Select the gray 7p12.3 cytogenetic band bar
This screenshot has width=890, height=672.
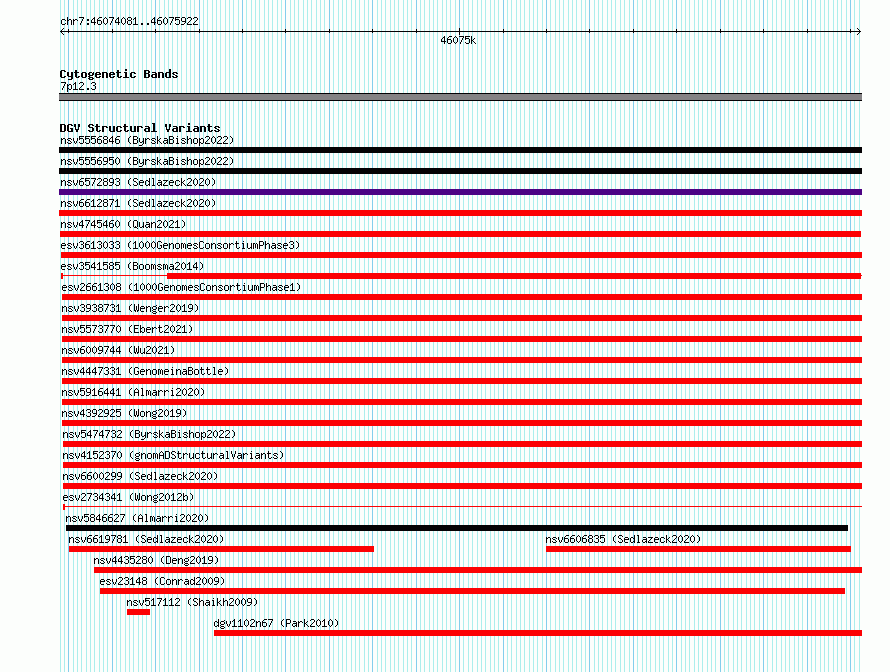(x=460, y=97)
